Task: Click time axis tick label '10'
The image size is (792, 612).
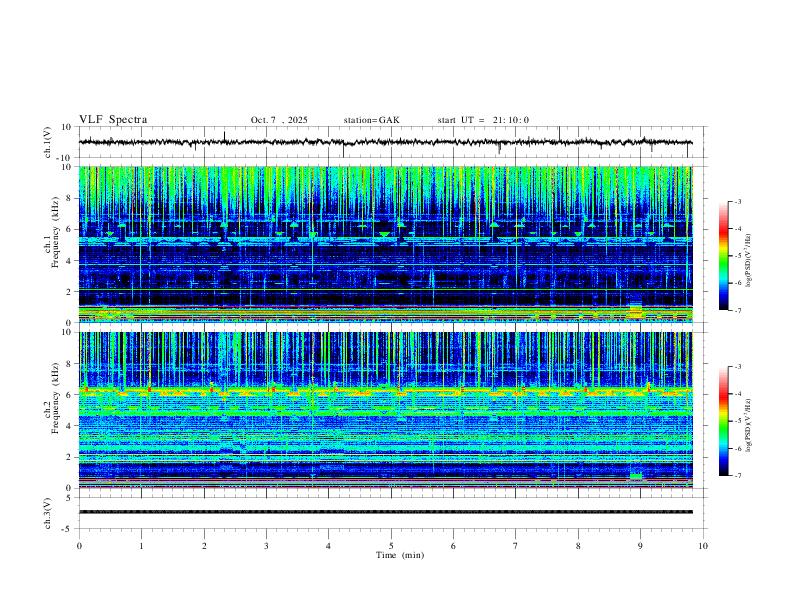Action: click(703, 546)
